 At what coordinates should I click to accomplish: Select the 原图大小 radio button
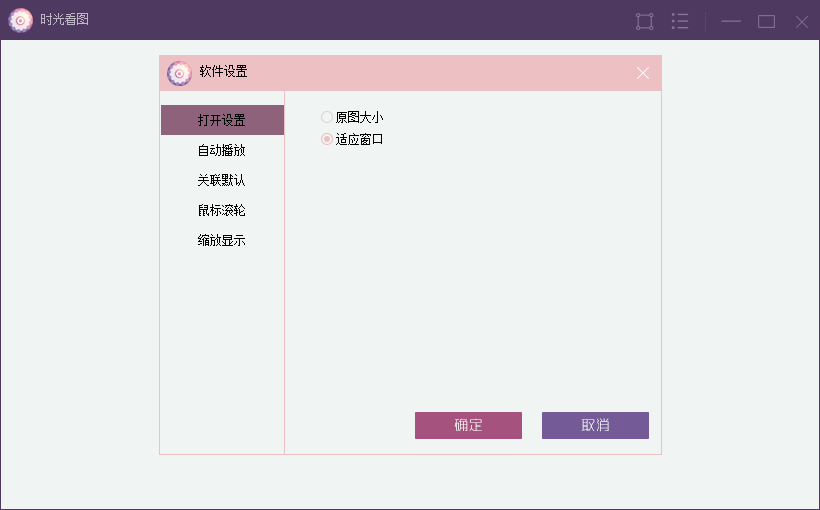(327, 117)
